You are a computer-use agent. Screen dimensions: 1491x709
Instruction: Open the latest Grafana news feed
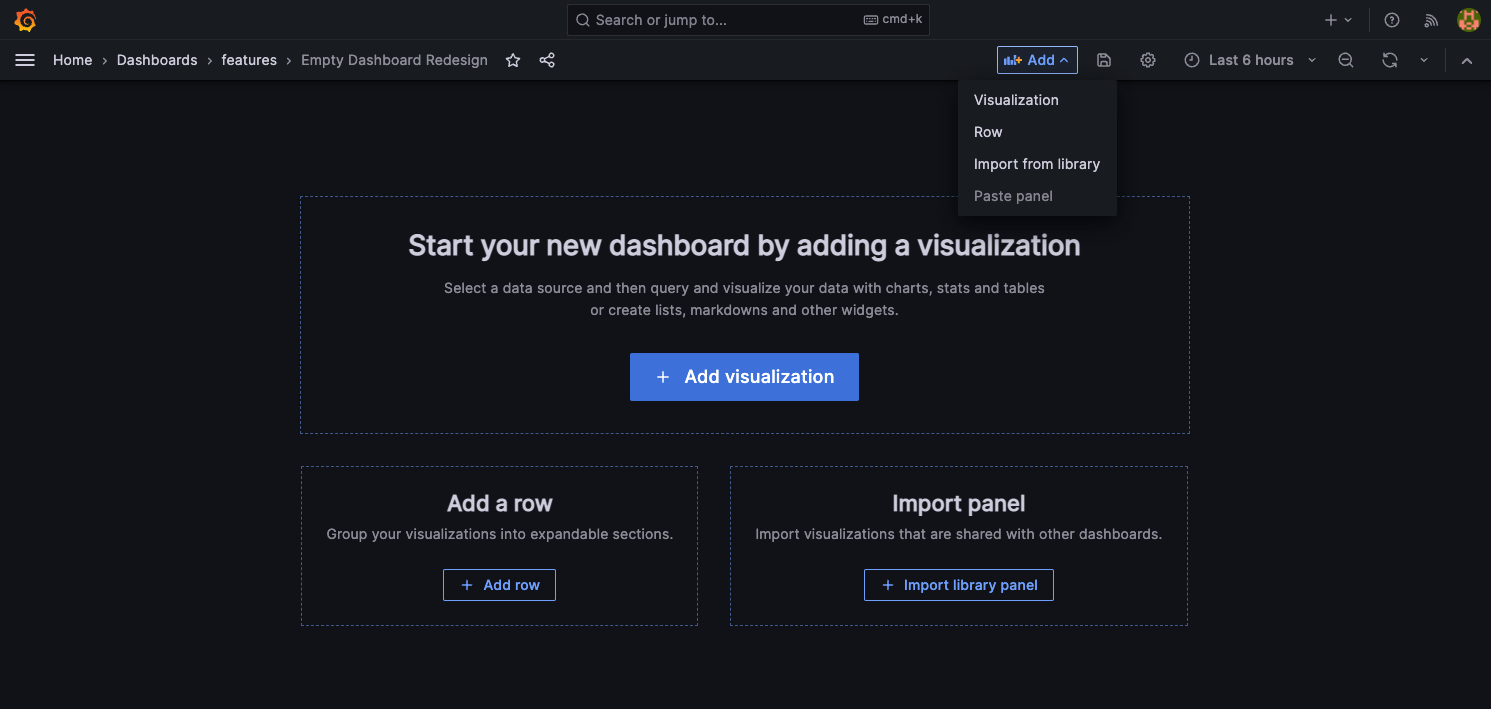[1430, 19]
